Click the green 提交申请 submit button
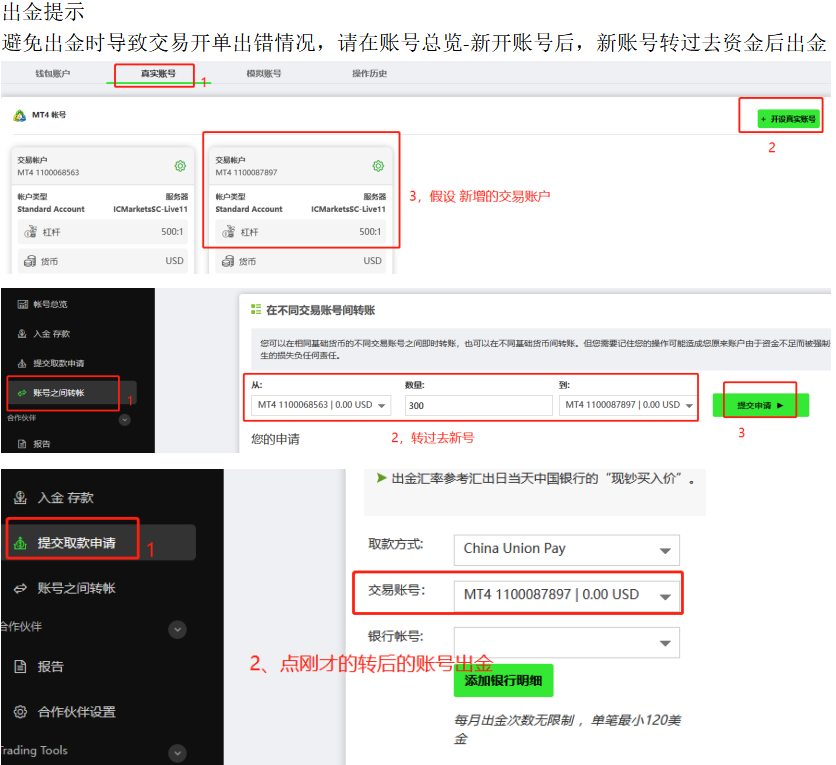The width and height of the screenshot is (836, 765). [x=761, y=405]
